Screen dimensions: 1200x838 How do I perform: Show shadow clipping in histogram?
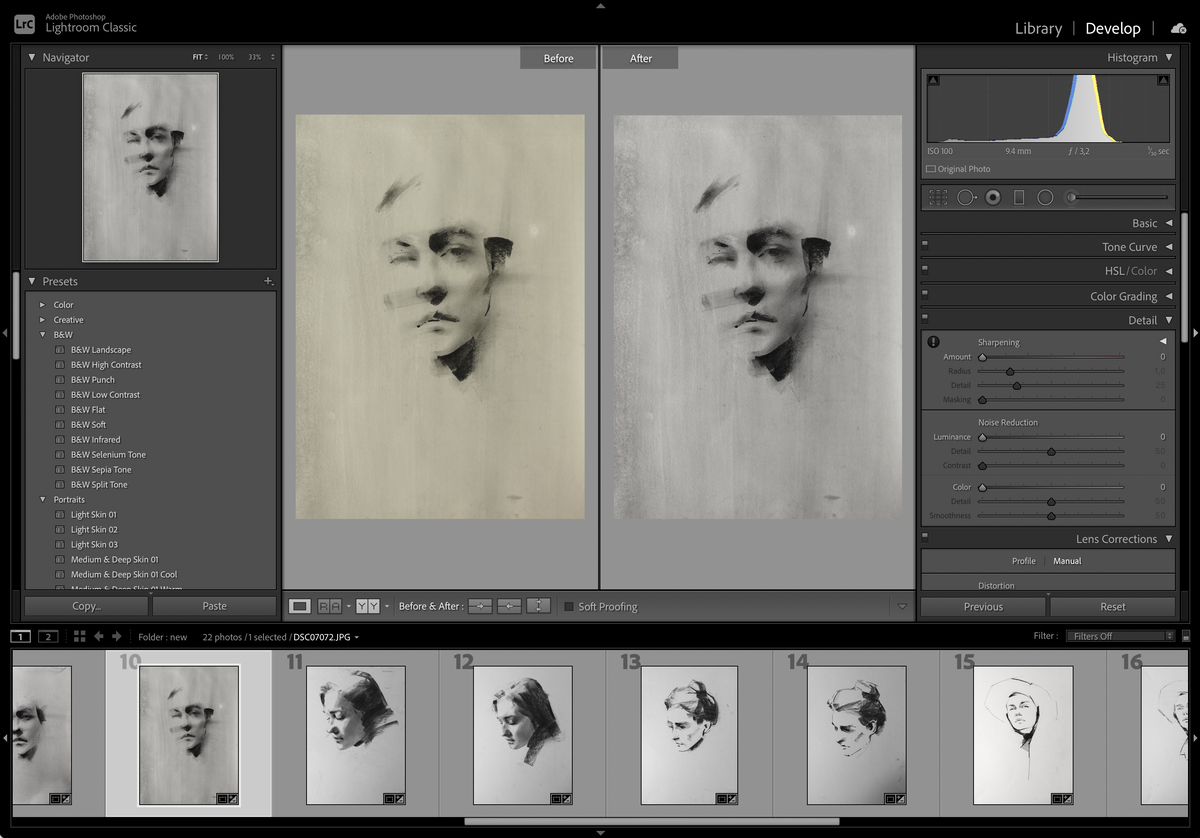pos(933,80)
